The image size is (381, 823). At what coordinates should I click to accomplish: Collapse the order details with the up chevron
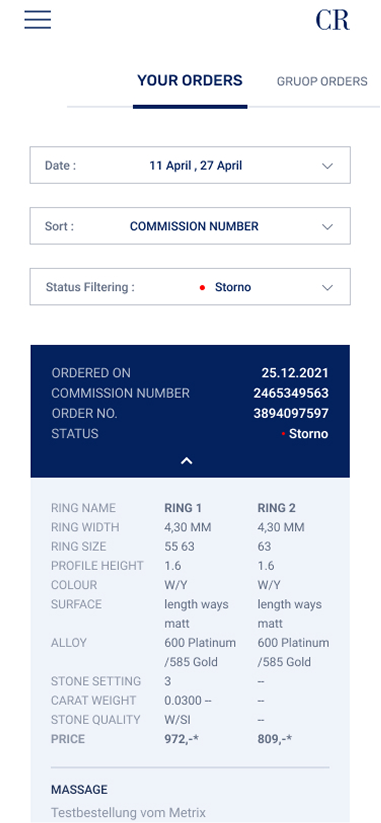coord(187,461)
